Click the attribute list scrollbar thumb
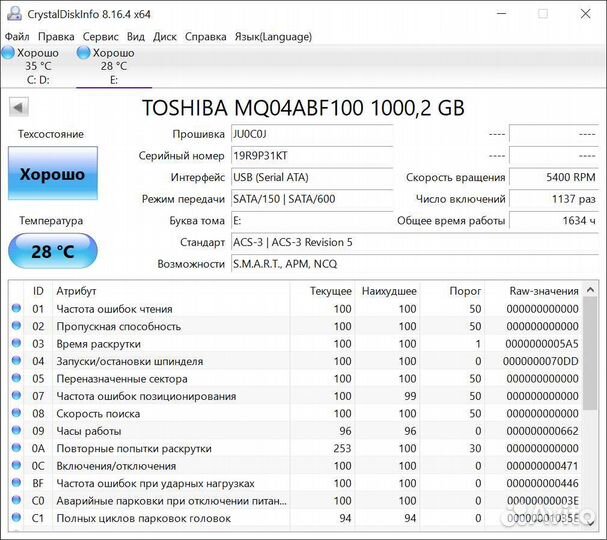 point(590,353)
